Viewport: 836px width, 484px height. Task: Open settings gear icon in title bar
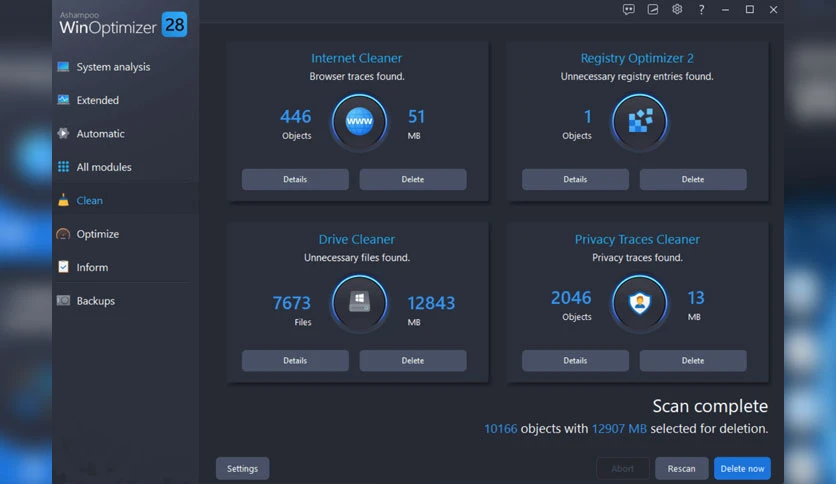click(x=677, y=10)
